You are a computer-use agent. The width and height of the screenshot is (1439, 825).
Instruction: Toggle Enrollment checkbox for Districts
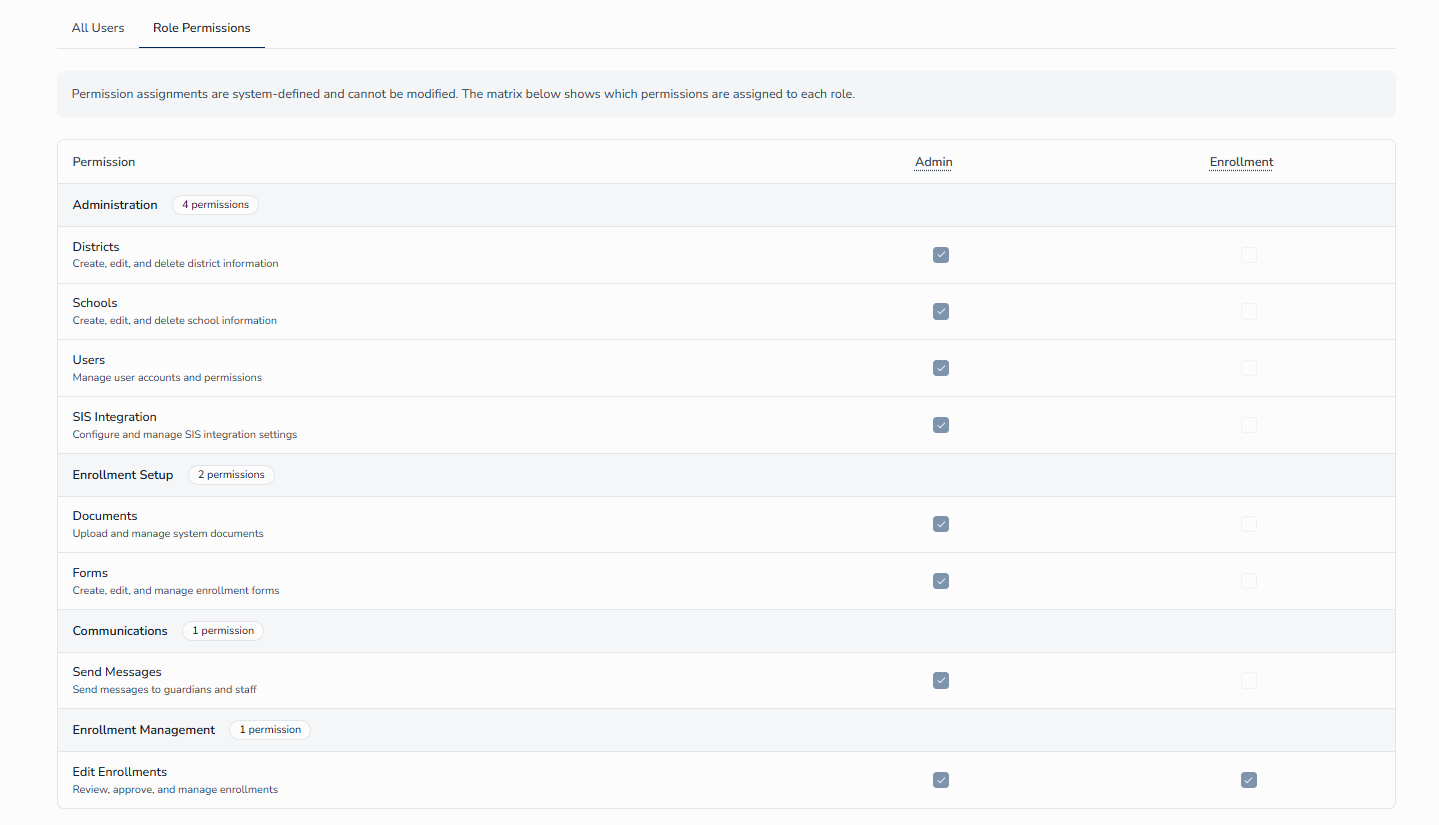pyautogui.click(x=1249, y=255)
